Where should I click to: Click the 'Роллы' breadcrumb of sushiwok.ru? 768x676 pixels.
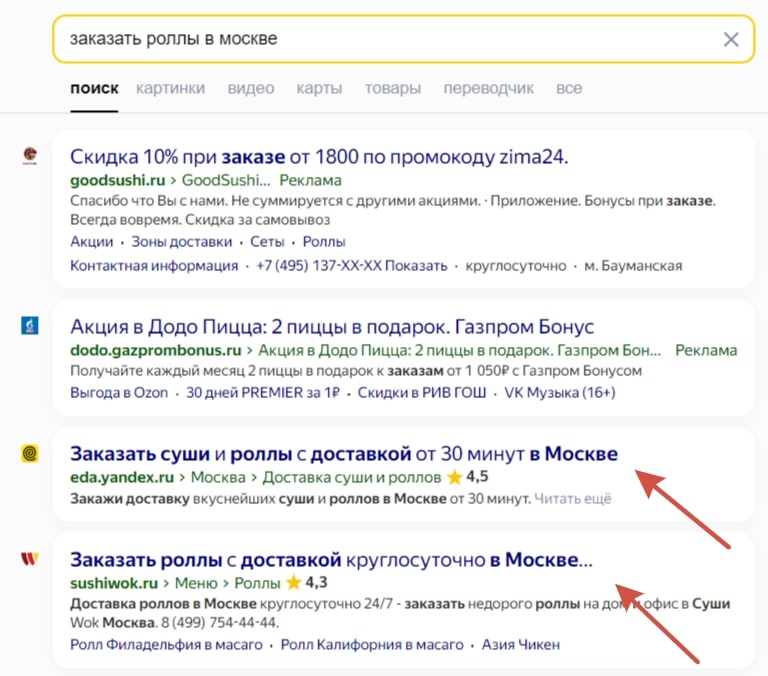[x=257, y=583]
